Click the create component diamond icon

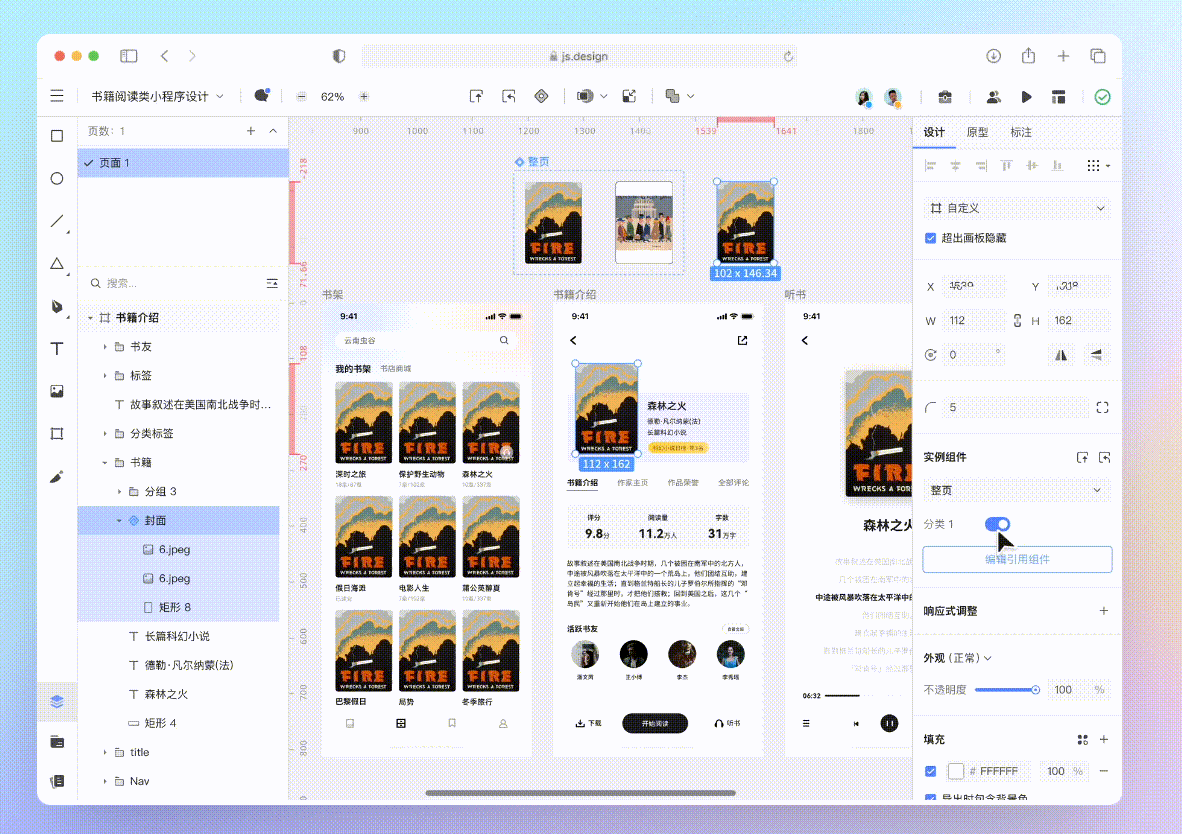click(x=541, y=96)
